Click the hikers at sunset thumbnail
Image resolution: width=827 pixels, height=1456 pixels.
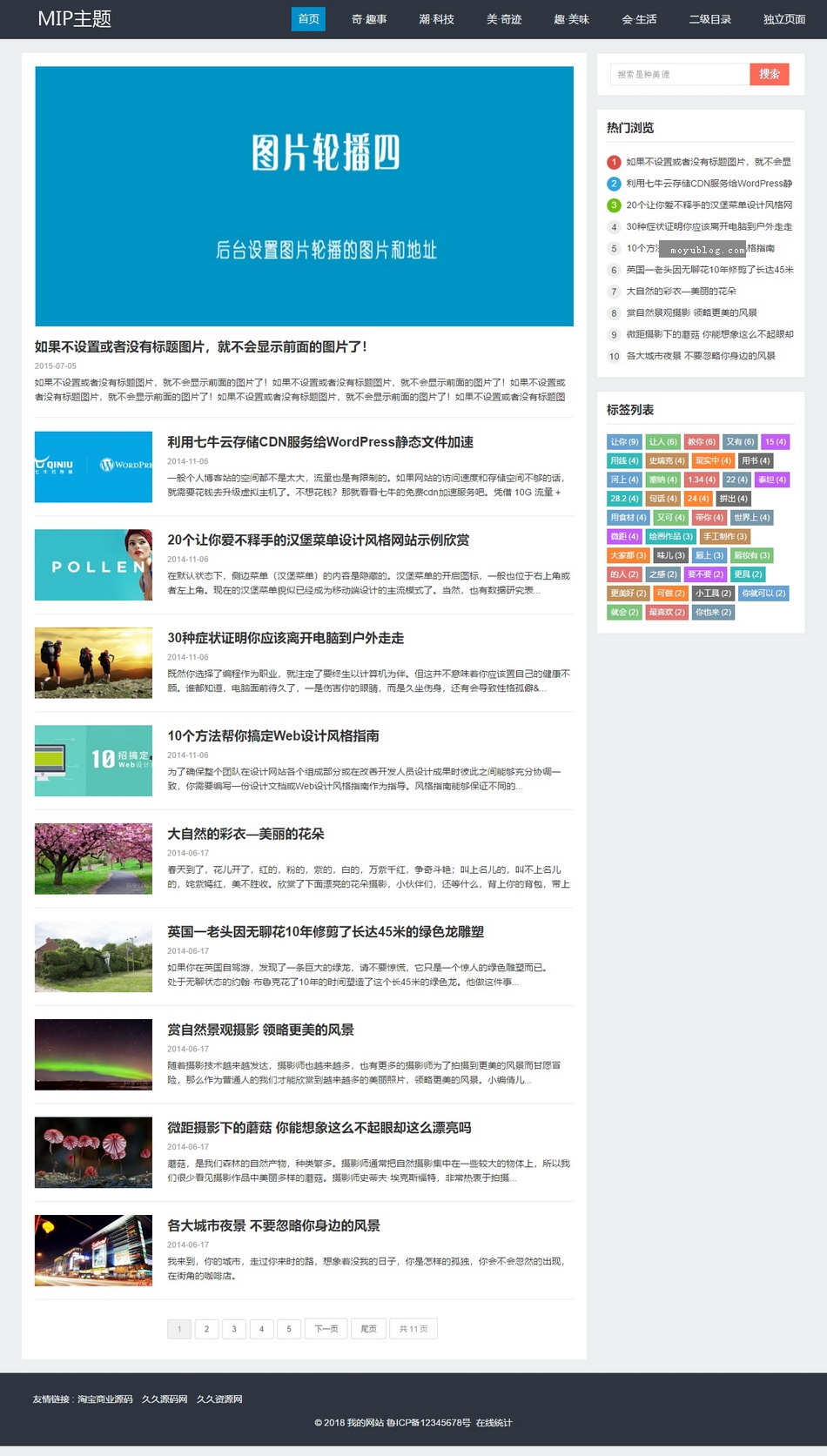click(x=93, y=662)
